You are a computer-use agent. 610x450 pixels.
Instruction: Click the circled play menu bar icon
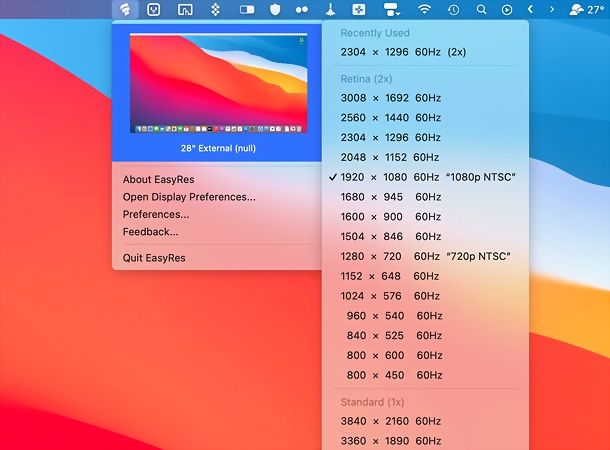[x=507, y=10]
